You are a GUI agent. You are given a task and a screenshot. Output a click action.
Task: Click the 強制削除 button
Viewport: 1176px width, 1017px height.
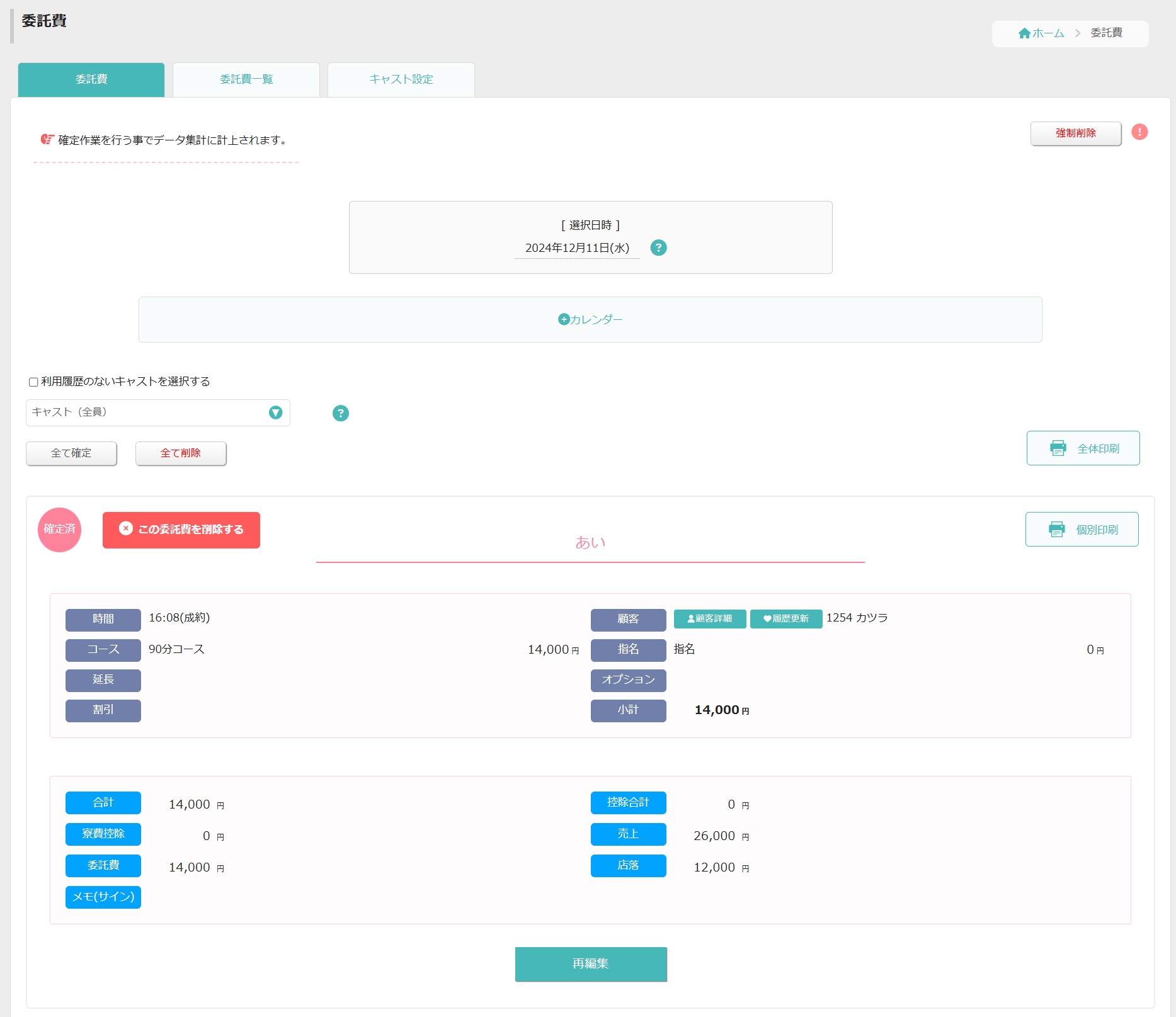(1076, 134)
